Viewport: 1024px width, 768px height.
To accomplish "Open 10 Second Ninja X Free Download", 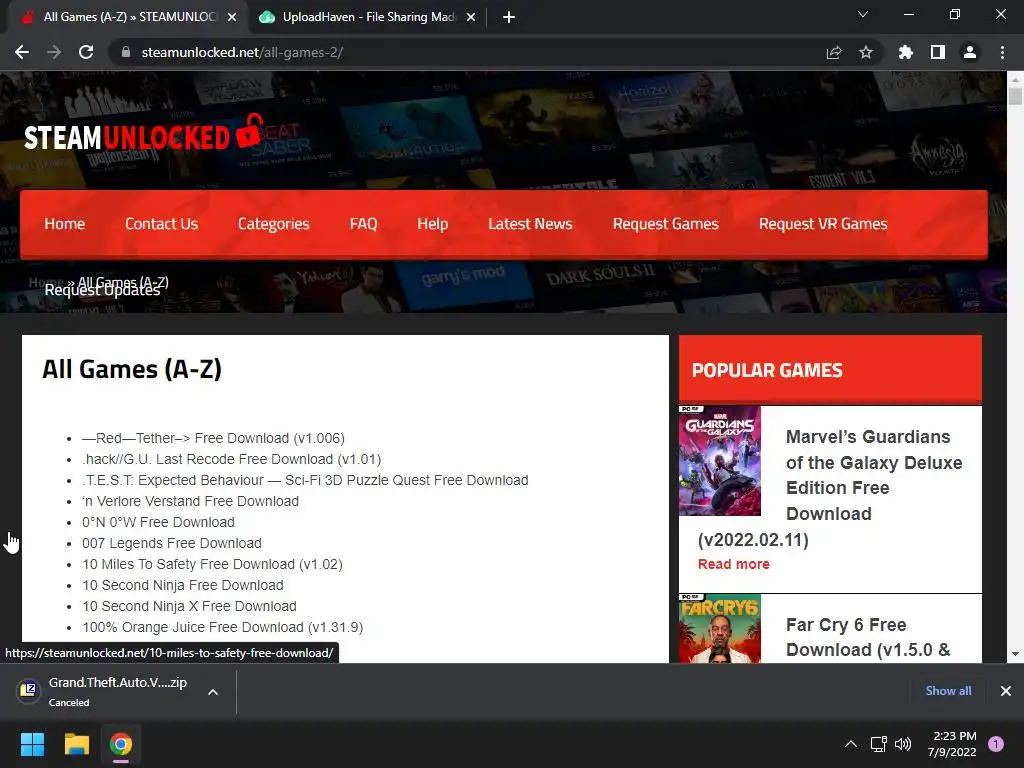I will click(x=189, y=606).
